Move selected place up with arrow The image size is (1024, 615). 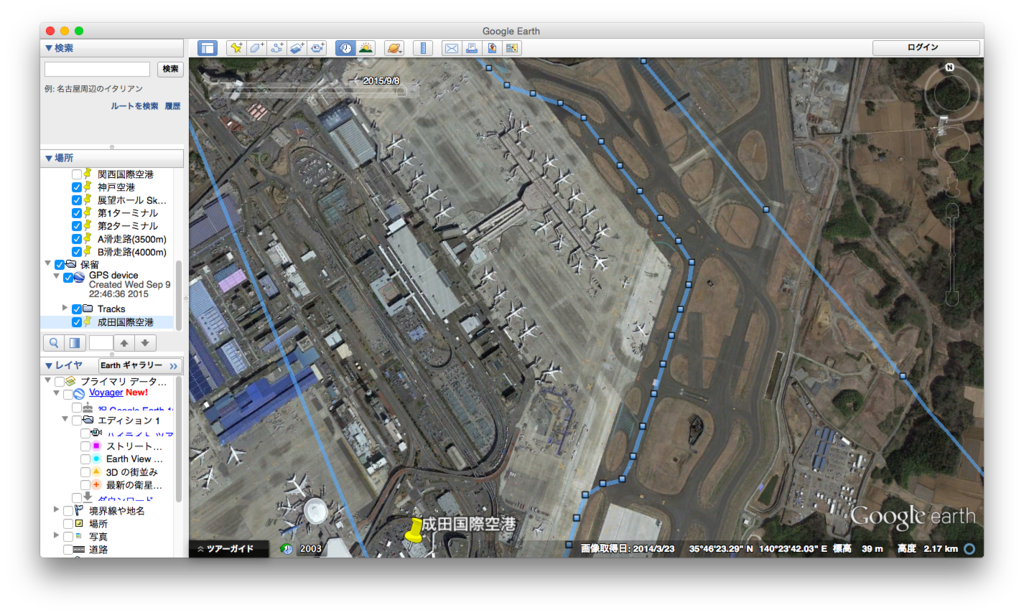pyautogui.click(x=124, y=343)
